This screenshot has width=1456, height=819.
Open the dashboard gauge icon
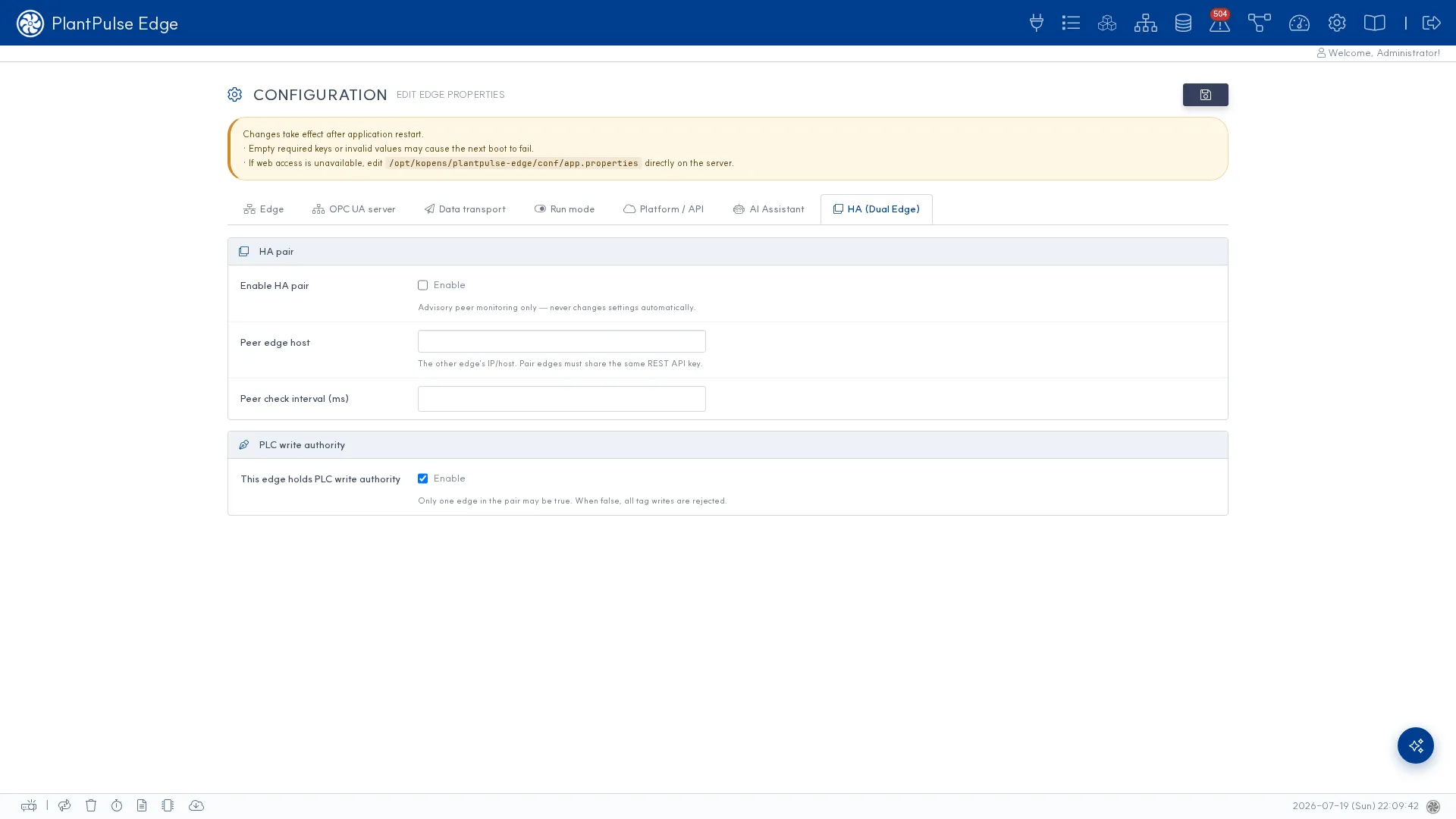point(1299,23)
